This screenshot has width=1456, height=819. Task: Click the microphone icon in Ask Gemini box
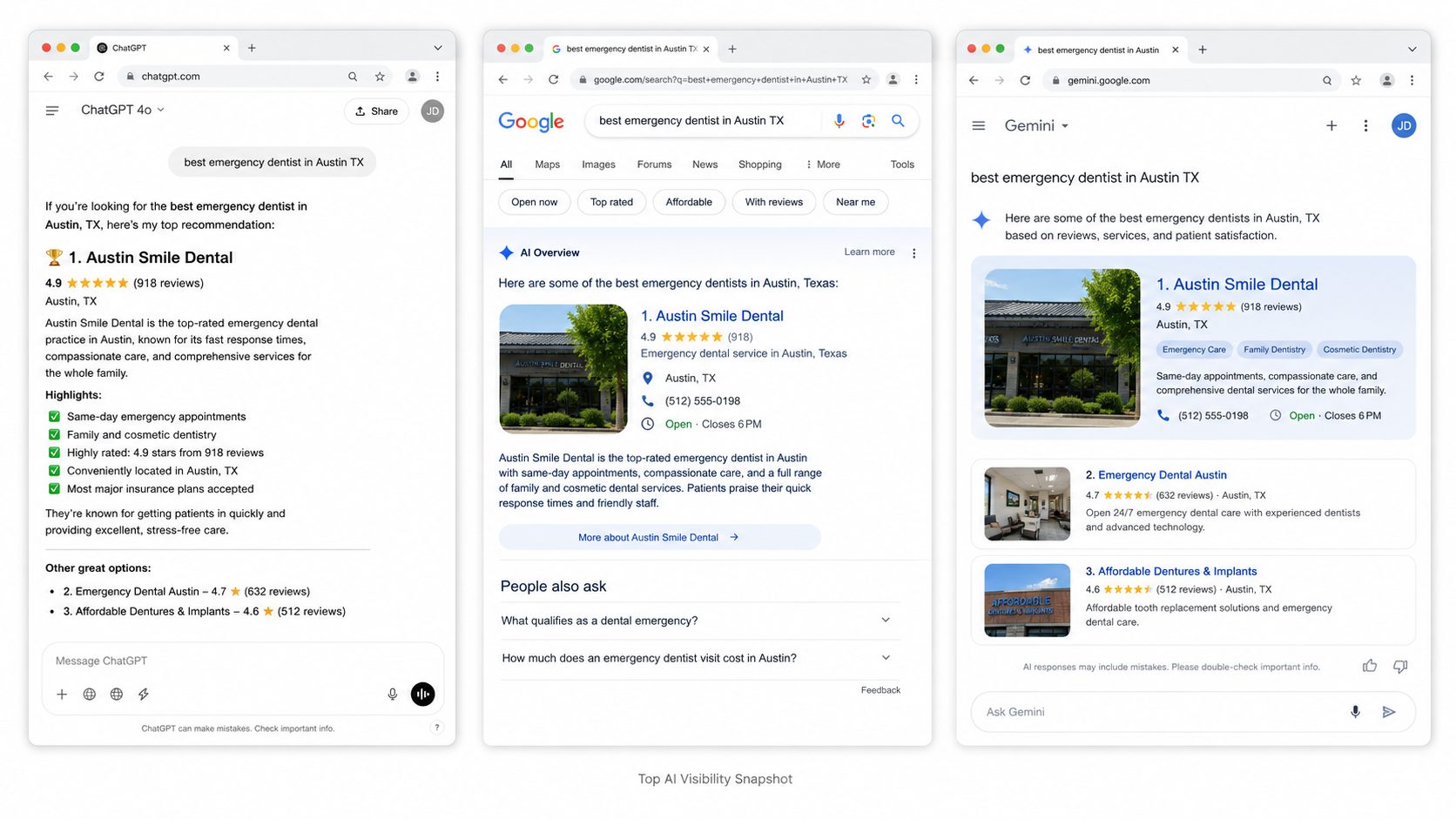(x=1355, y=712)
